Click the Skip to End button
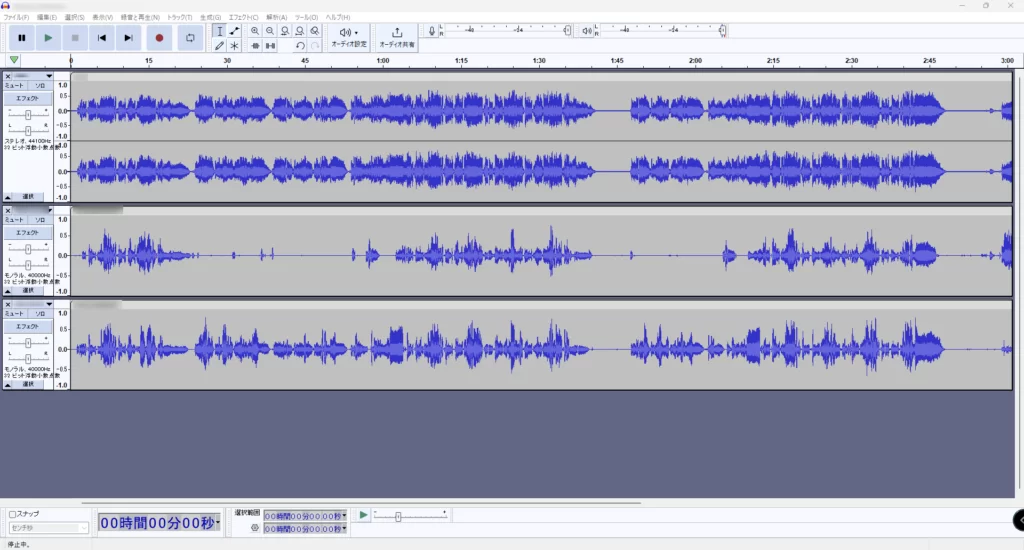The height and width of the screenshot is (550, 1024). tap(128, 38)
